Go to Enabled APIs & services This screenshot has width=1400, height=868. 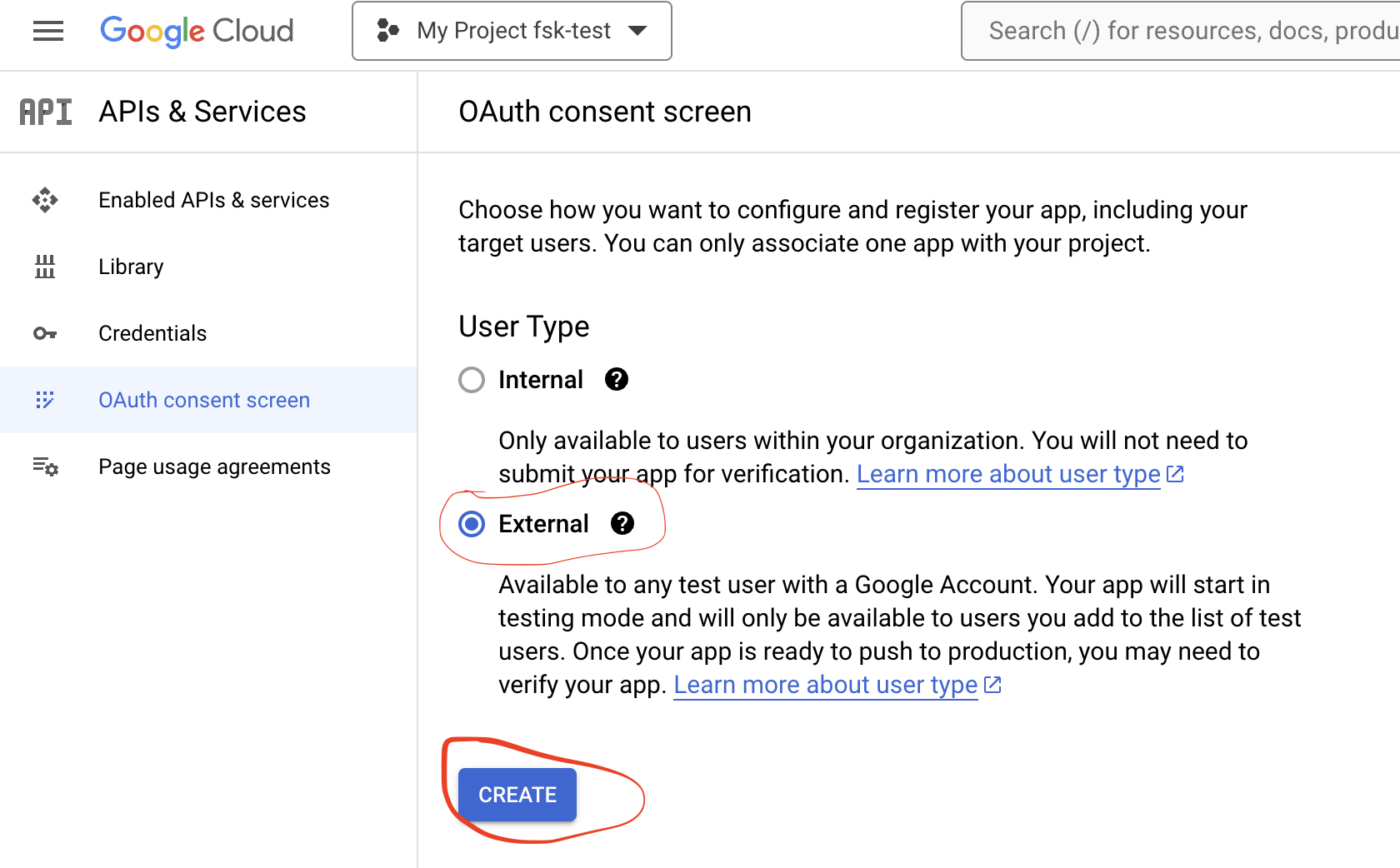tap(214, 200)
